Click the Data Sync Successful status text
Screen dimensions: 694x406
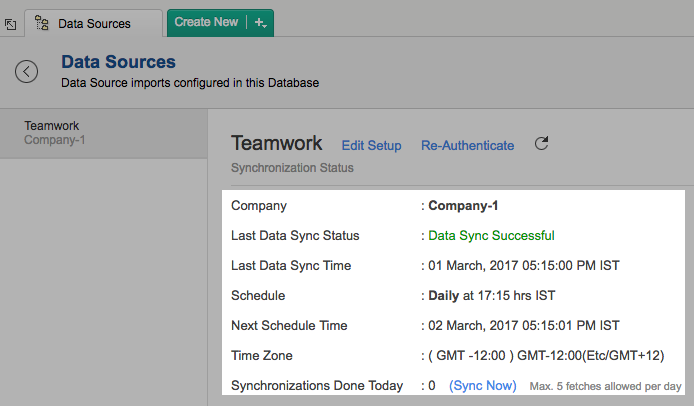click(x=491, y=236)
